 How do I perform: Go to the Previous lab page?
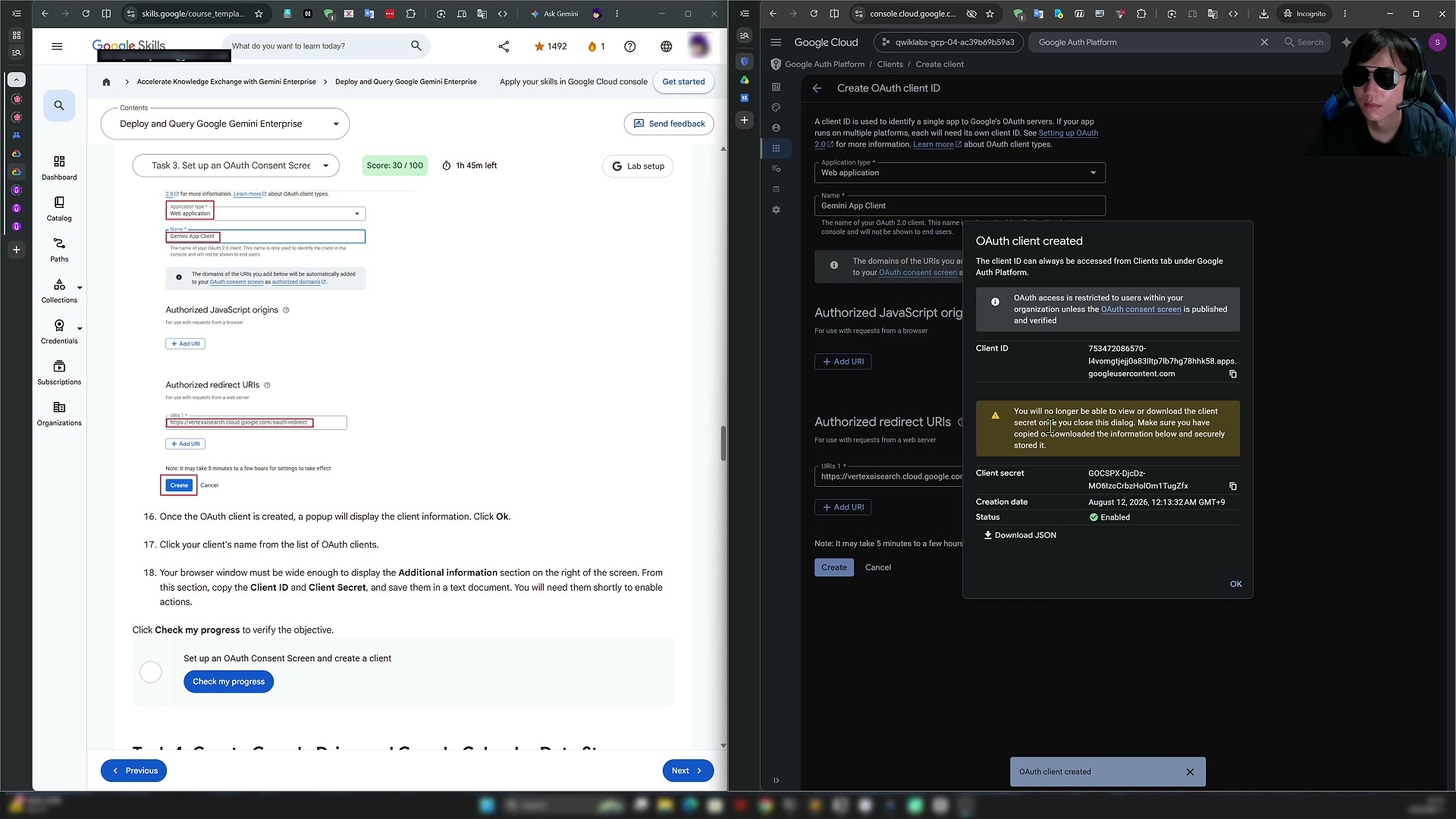tap(134, 770)
